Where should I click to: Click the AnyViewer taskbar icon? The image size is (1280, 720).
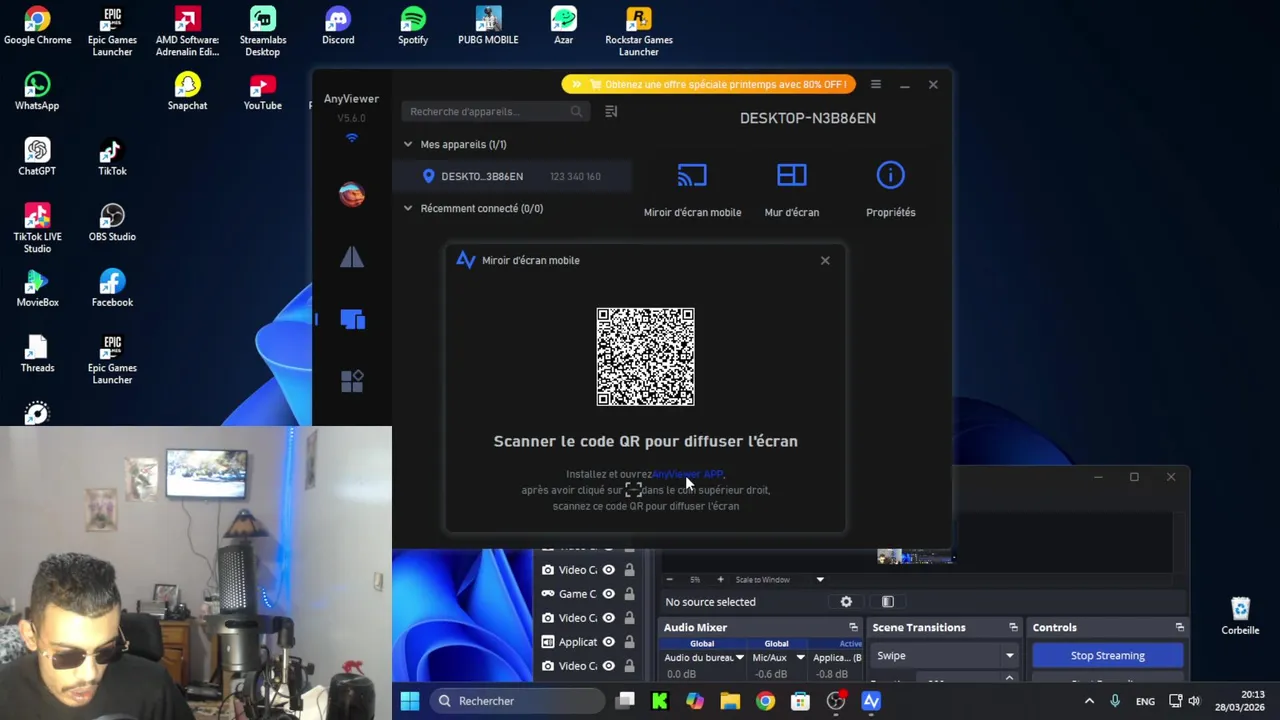click(x=871, y=701)
